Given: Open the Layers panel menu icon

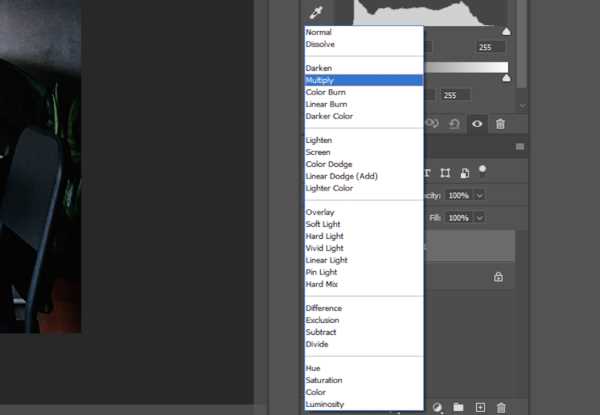Looking at the screenshot, I should 520,147.
